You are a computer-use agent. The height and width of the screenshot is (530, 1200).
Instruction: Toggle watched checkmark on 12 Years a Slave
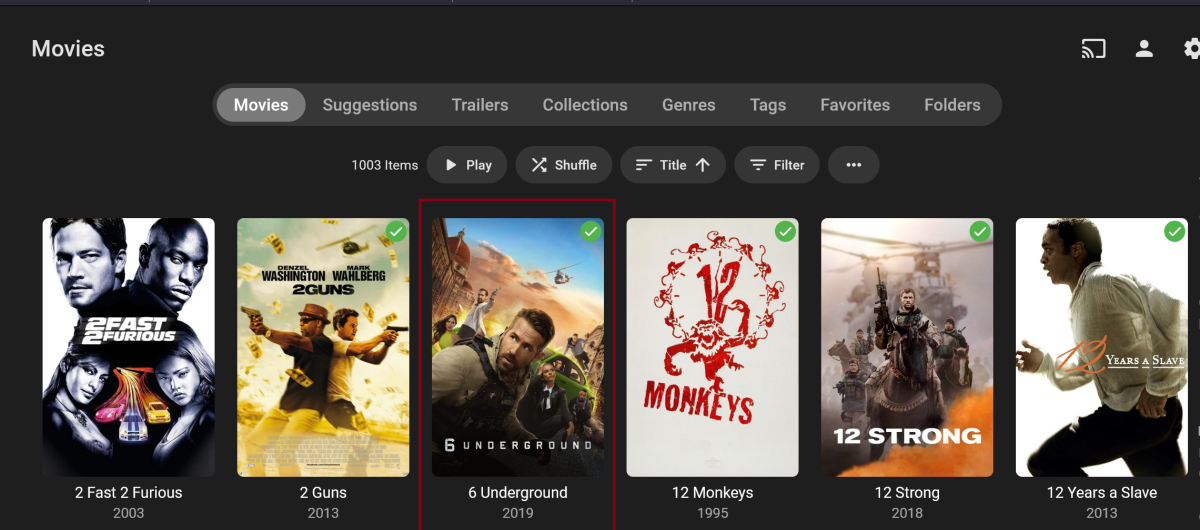pyautogui.click(x=1174, y=232)
